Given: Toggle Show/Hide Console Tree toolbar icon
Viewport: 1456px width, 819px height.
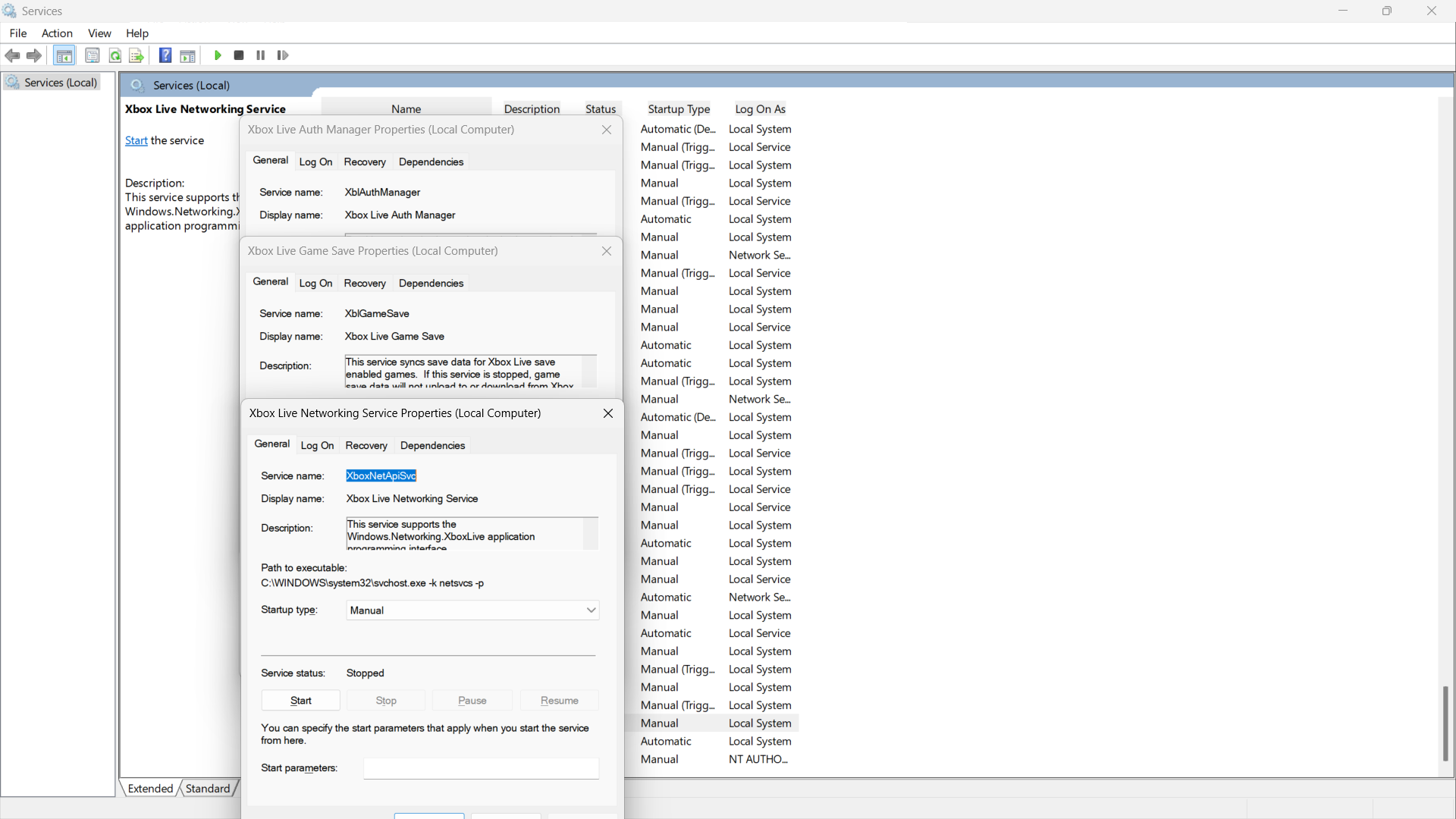Looking at the screenshot, I should (64, 55).
